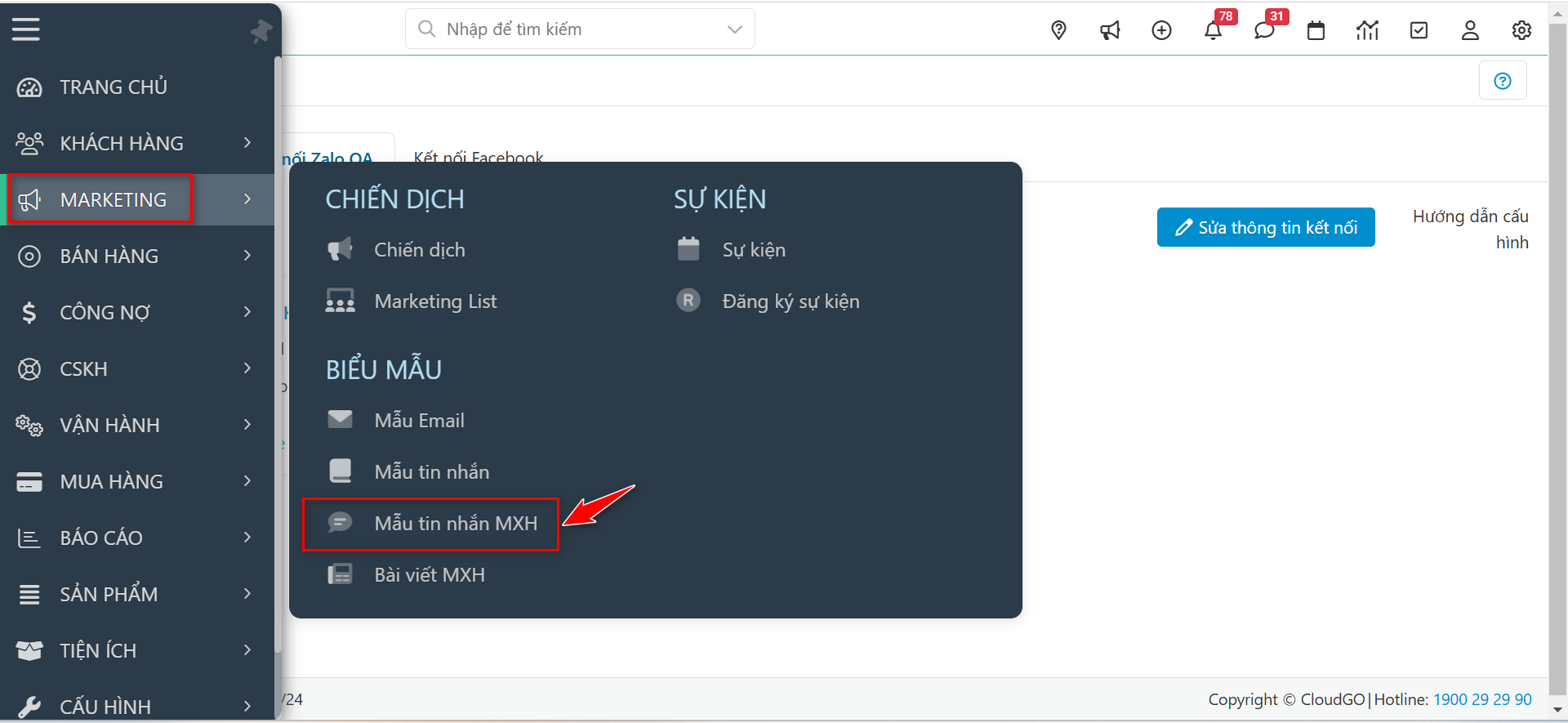This screenshot has height=723, width=1568.
Task: Click the Marketing List people icon
Action: 340,301
